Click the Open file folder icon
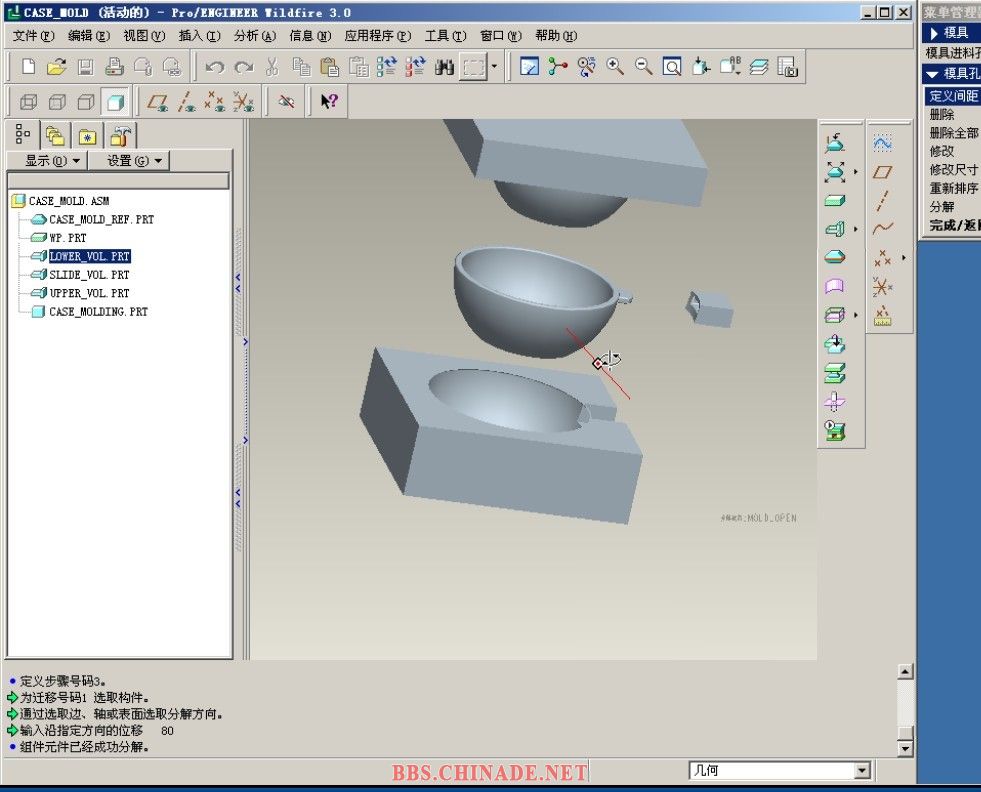981x792 pixels. click(x=57, y=67)
